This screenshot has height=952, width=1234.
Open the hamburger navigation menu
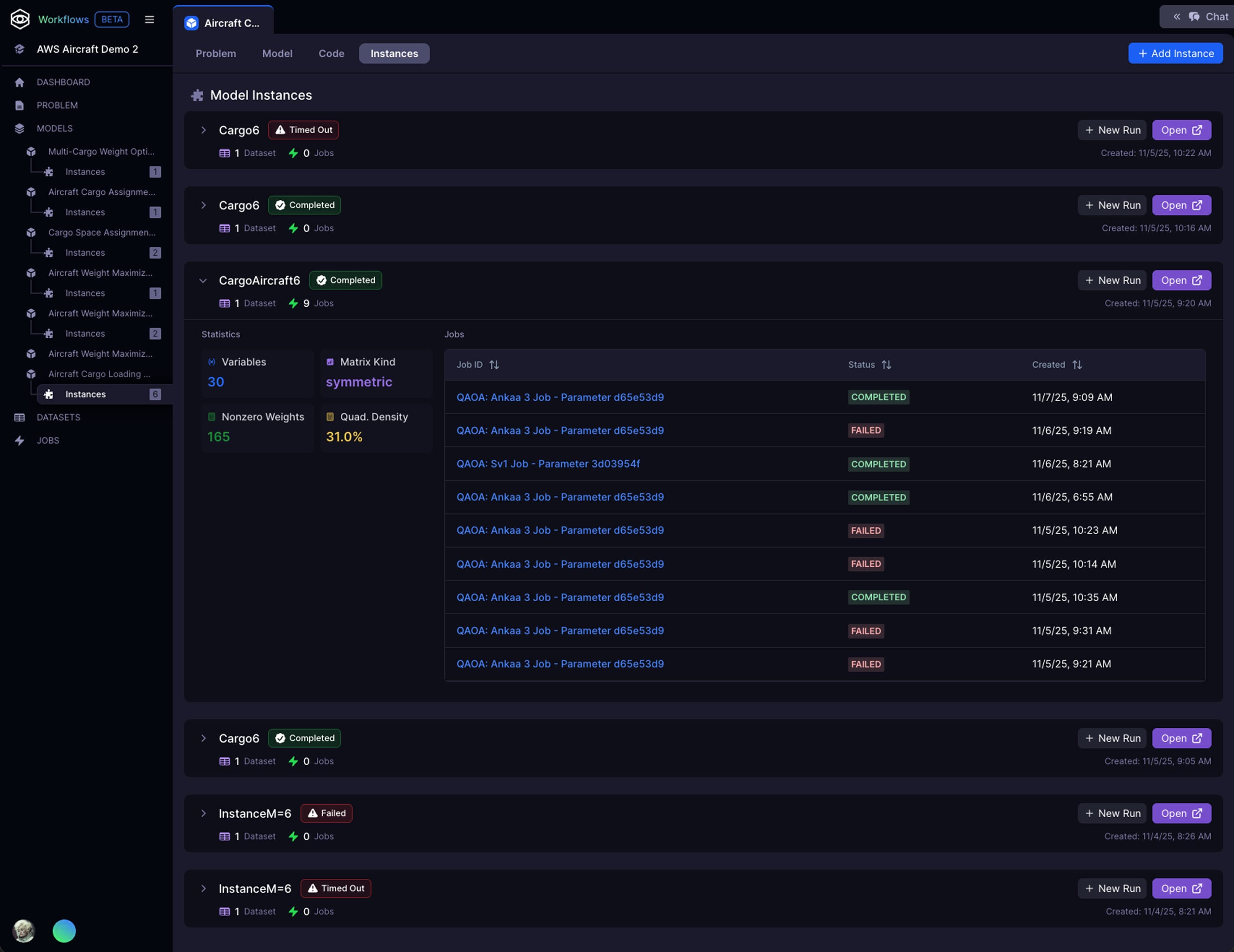coord(149,19)
